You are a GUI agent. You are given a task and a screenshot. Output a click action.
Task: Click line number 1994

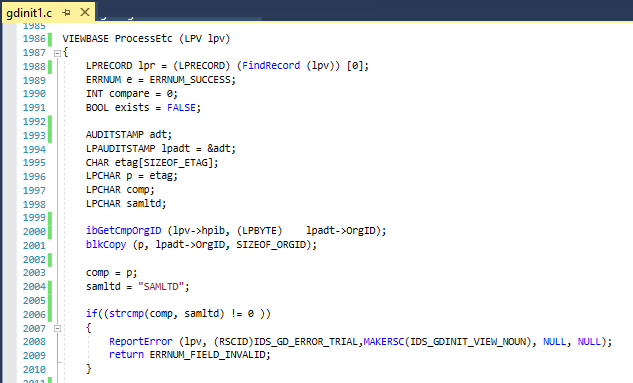[x=34, y=149]
